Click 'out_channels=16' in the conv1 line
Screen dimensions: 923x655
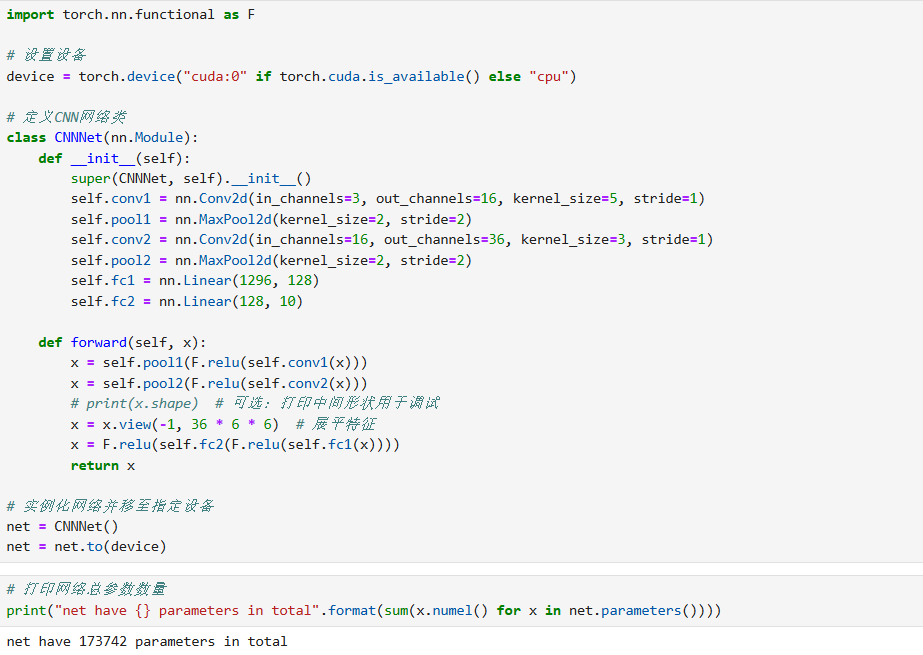(x=436, y=199)
